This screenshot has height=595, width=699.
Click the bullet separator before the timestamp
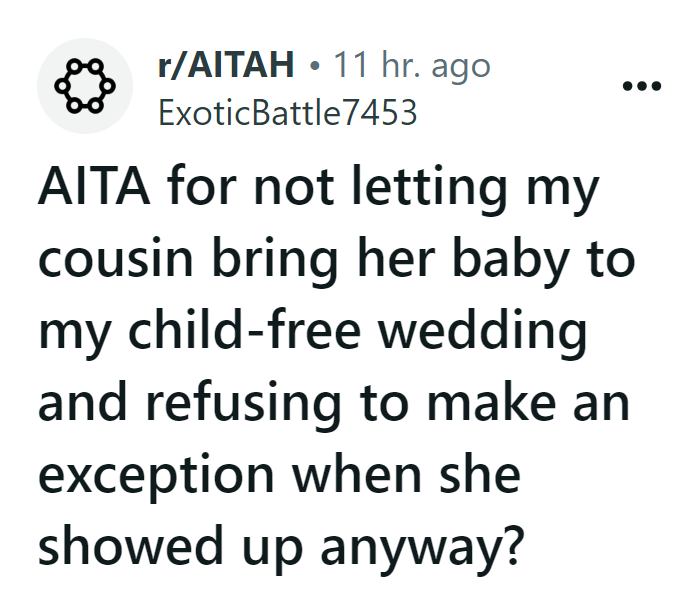click(315, 67)
